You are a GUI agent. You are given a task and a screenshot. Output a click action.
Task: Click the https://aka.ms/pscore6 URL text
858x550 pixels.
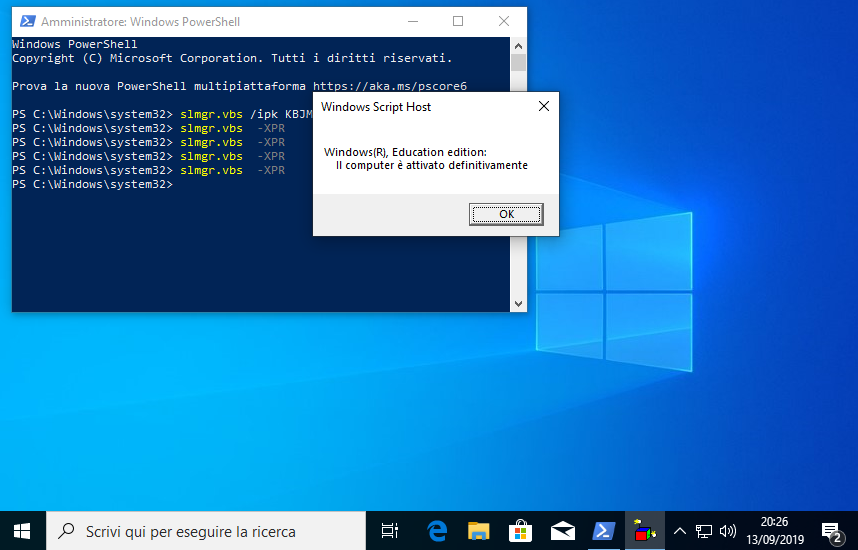pyautogui.click(x=390, y=86)
